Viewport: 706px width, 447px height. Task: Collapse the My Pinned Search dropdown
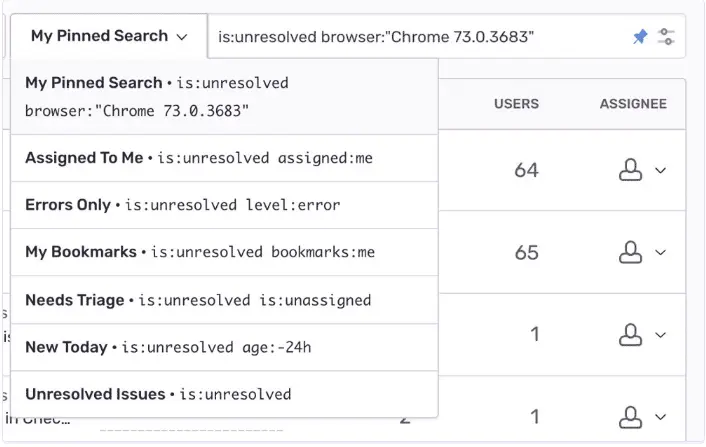(x=109, y=36)
